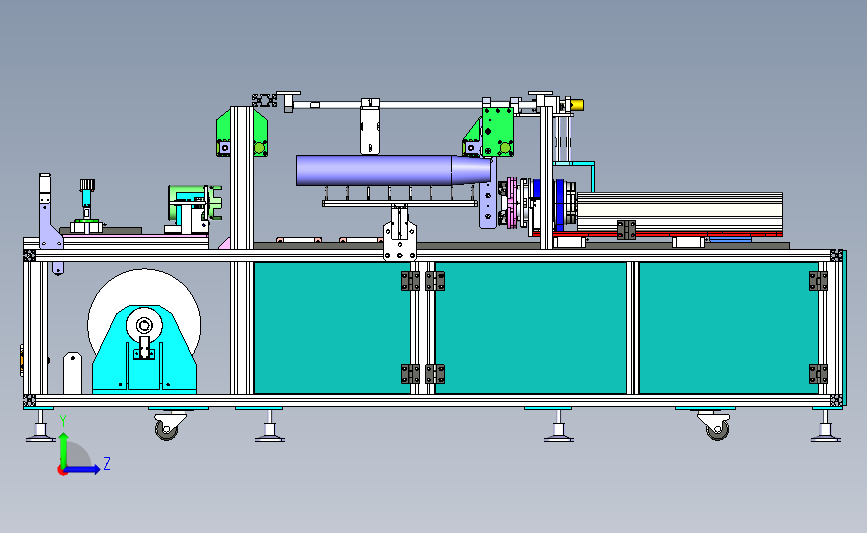This screenshot has height=533, width=867.
Task: Click the "Z" axis label
Action: click(x=107, y=463)
